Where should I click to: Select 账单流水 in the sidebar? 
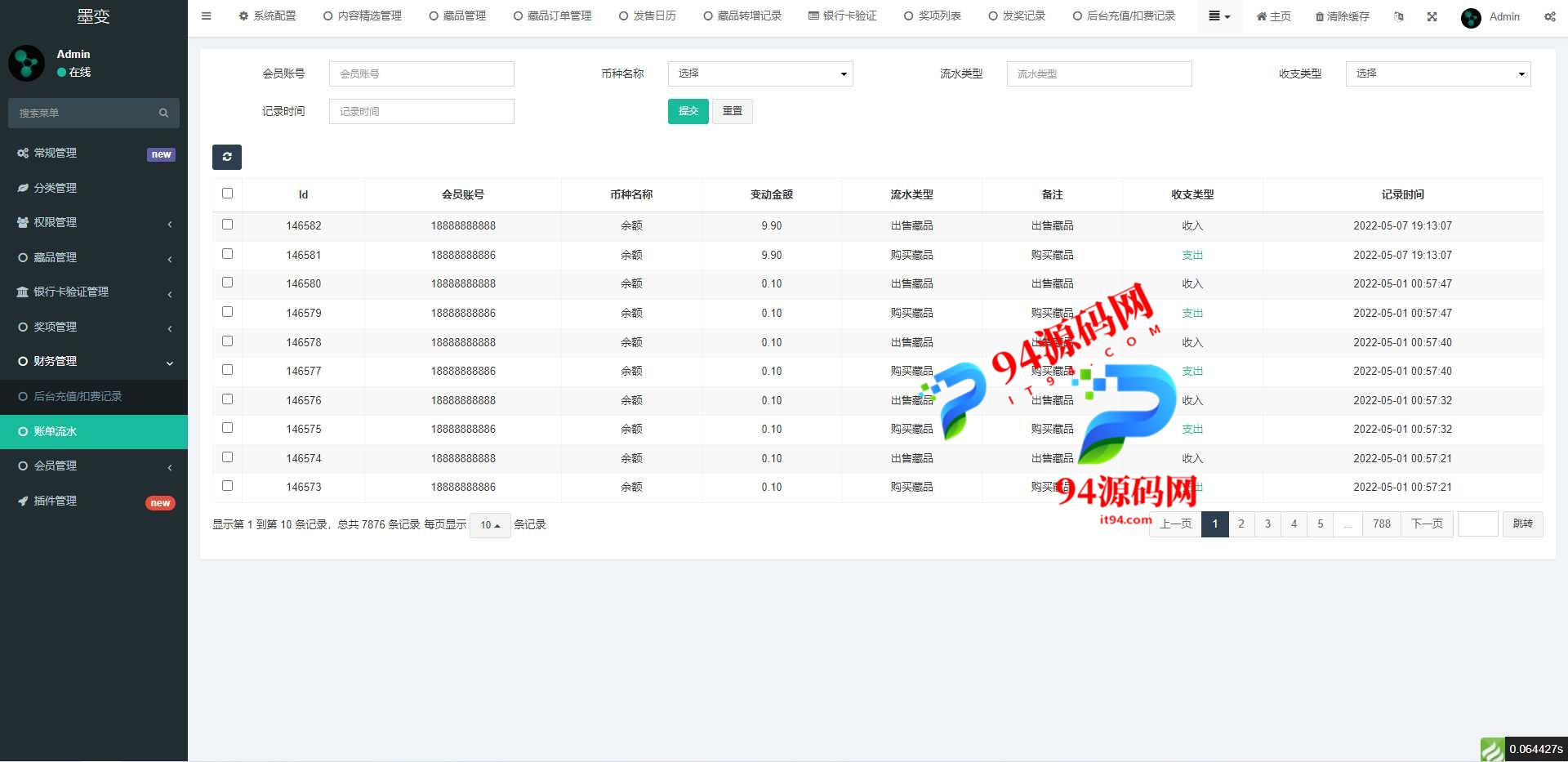[94, 431]
